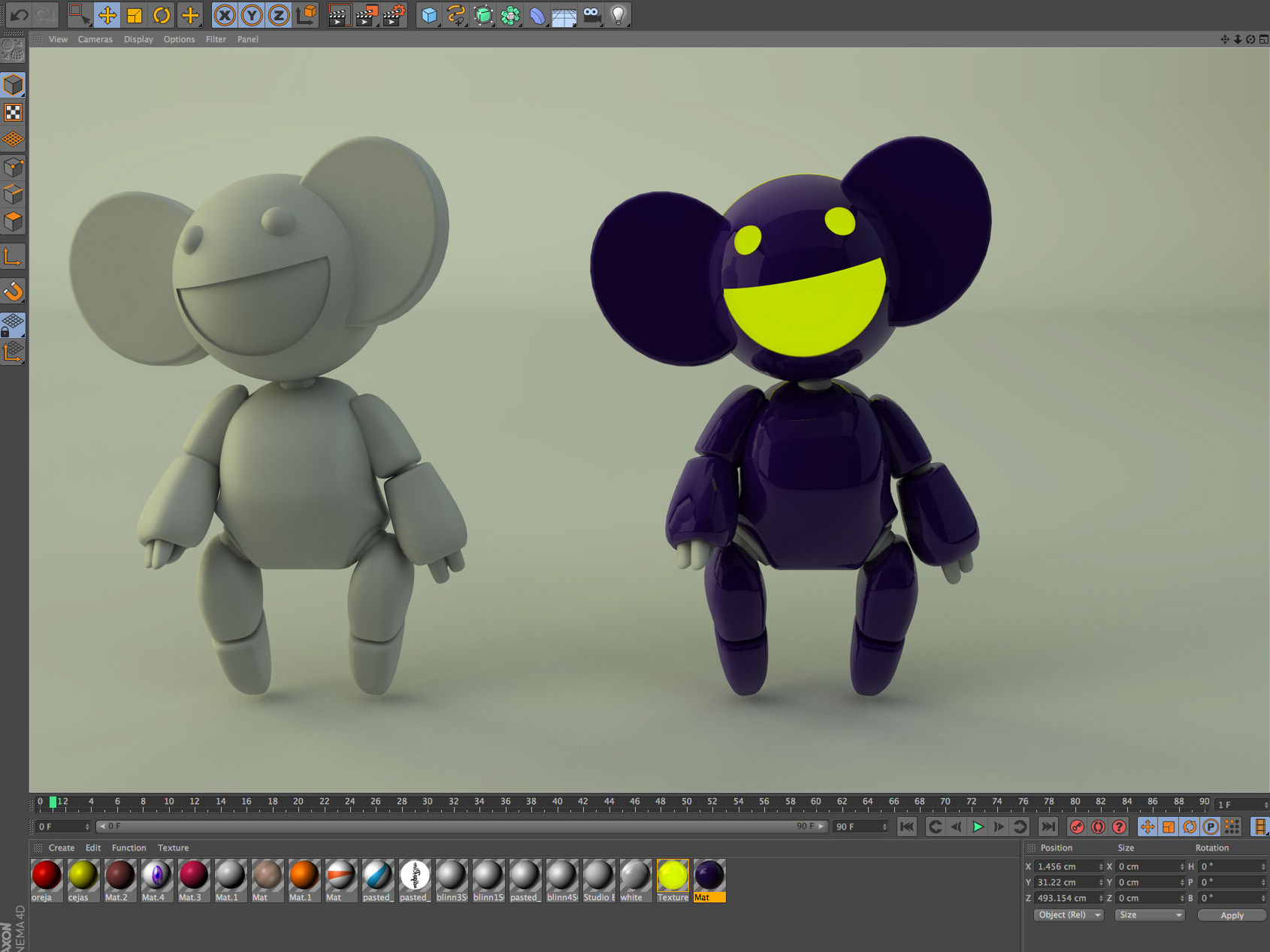Screen dimensions: 1270x952
Task: Activate the Move tool in the top toolbar
Action: pos(107,14)
